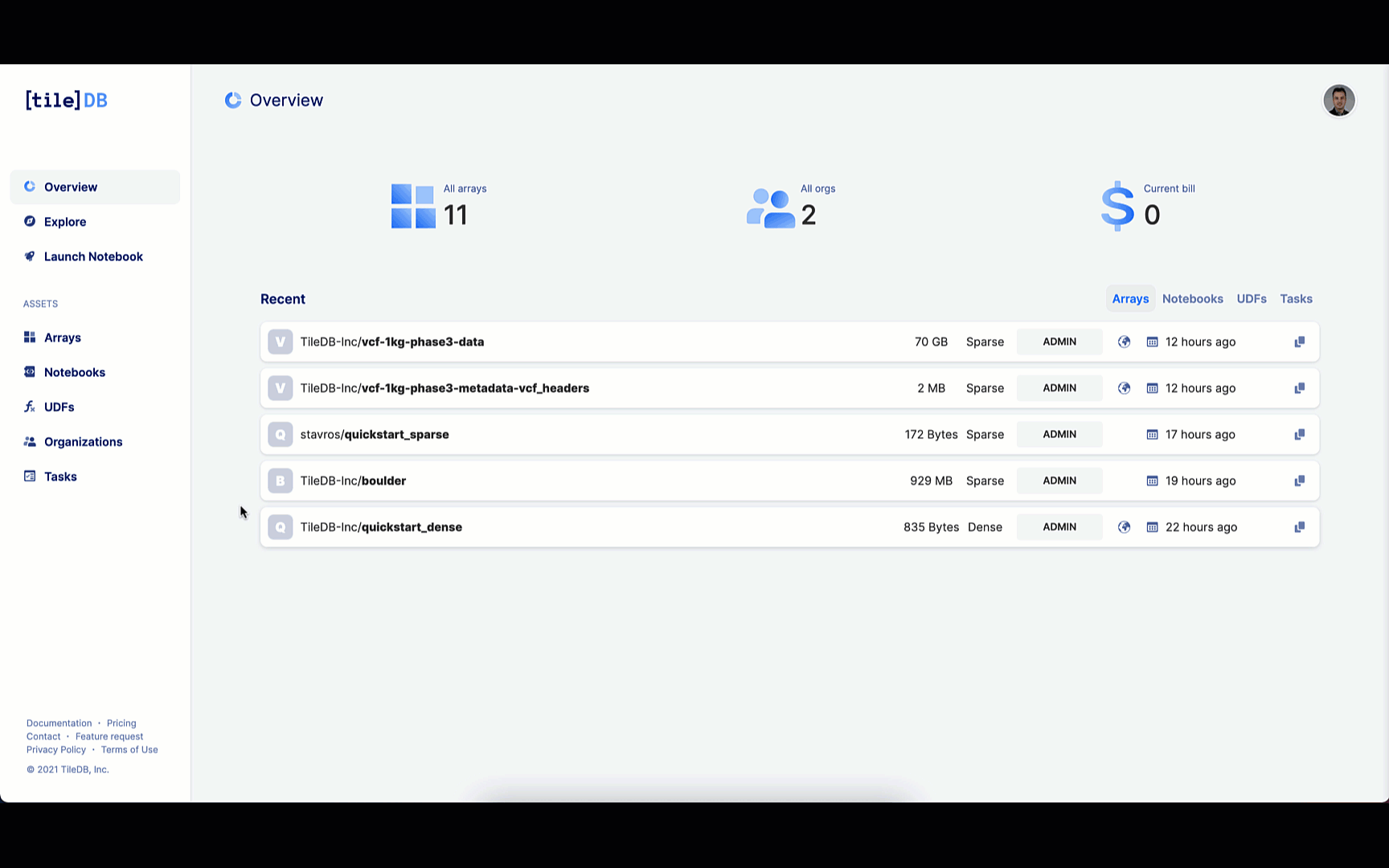
Task: Click the Dense type label
Action: 985,527
